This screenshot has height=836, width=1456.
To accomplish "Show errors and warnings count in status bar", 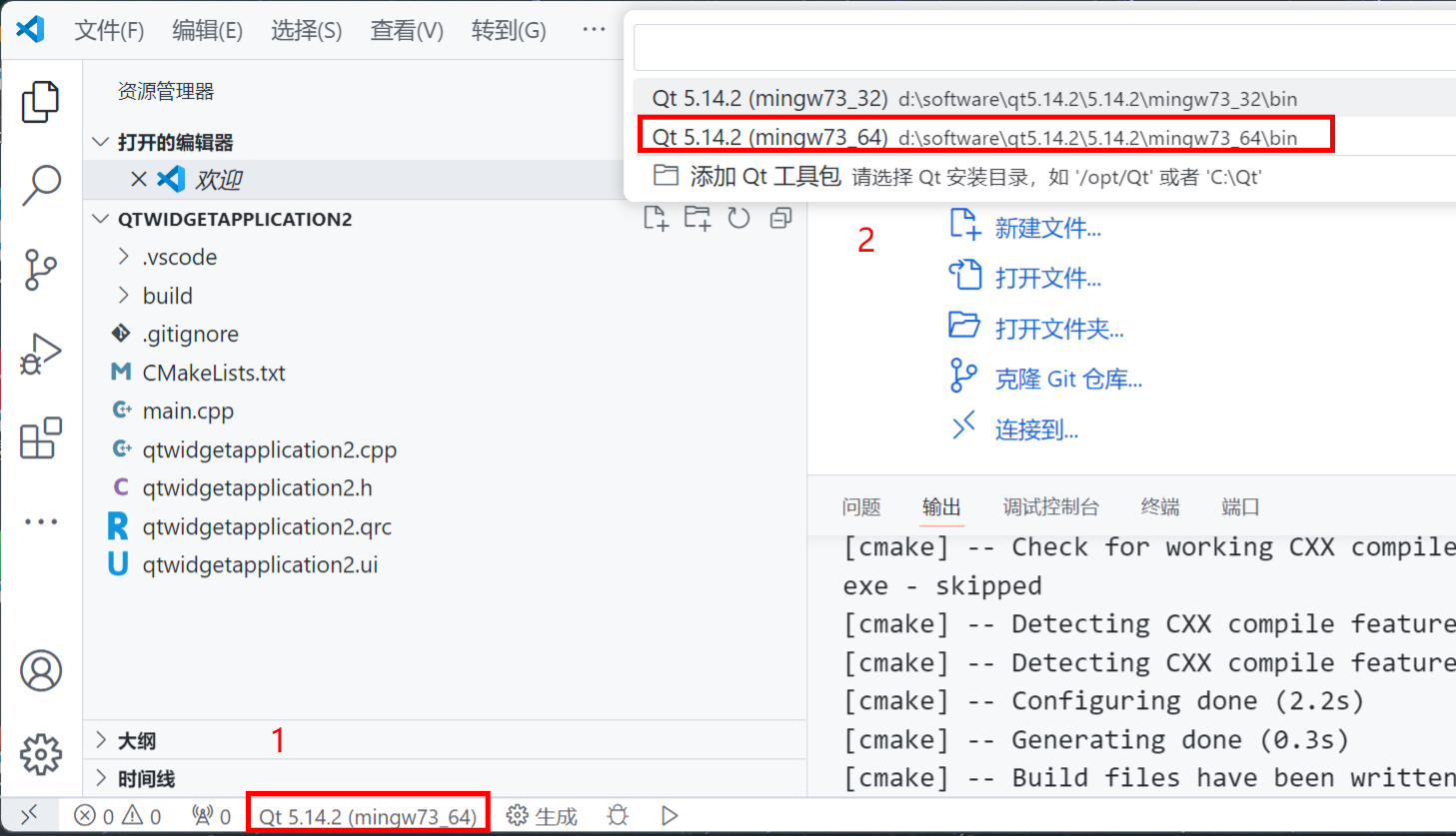I will coord(118,816).
